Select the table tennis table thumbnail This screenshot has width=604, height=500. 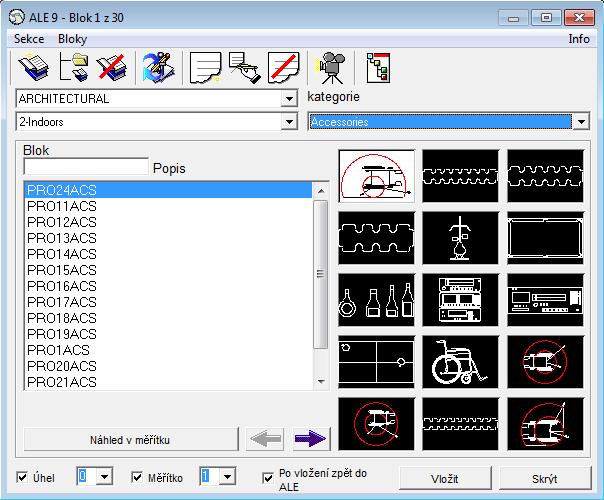click(x=376, y=362)
